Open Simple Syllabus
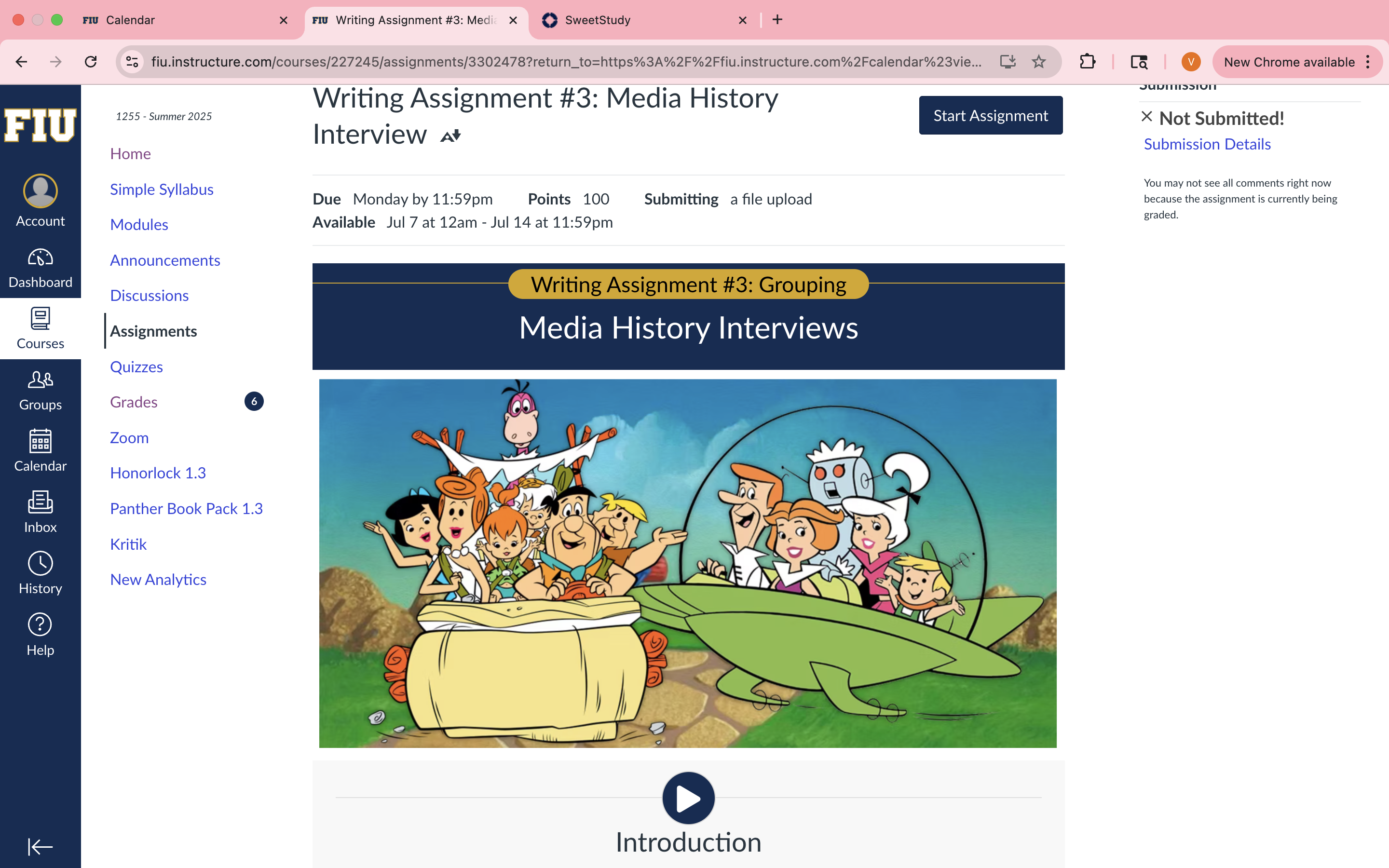The image size is (1389, 868). [x=161, y=190]
